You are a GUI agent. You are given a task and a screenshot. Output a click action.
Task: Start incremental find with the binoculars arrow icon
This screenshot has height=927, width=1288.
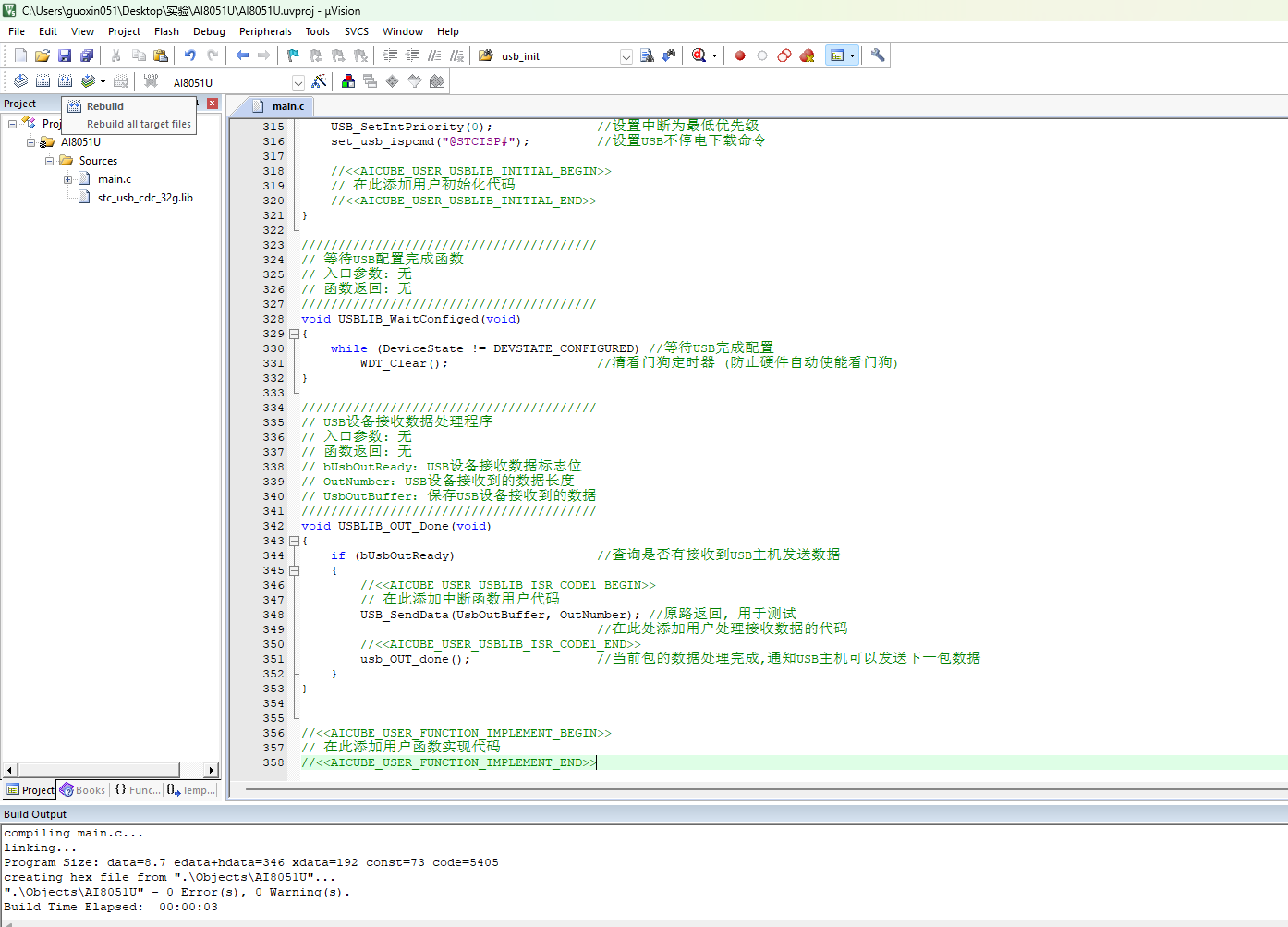669,55
